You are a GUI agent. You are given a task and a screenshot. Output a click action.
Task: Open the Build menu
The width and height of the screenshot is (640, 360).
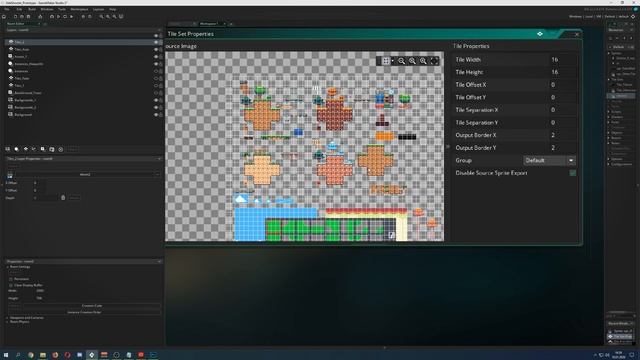[32, 9]
